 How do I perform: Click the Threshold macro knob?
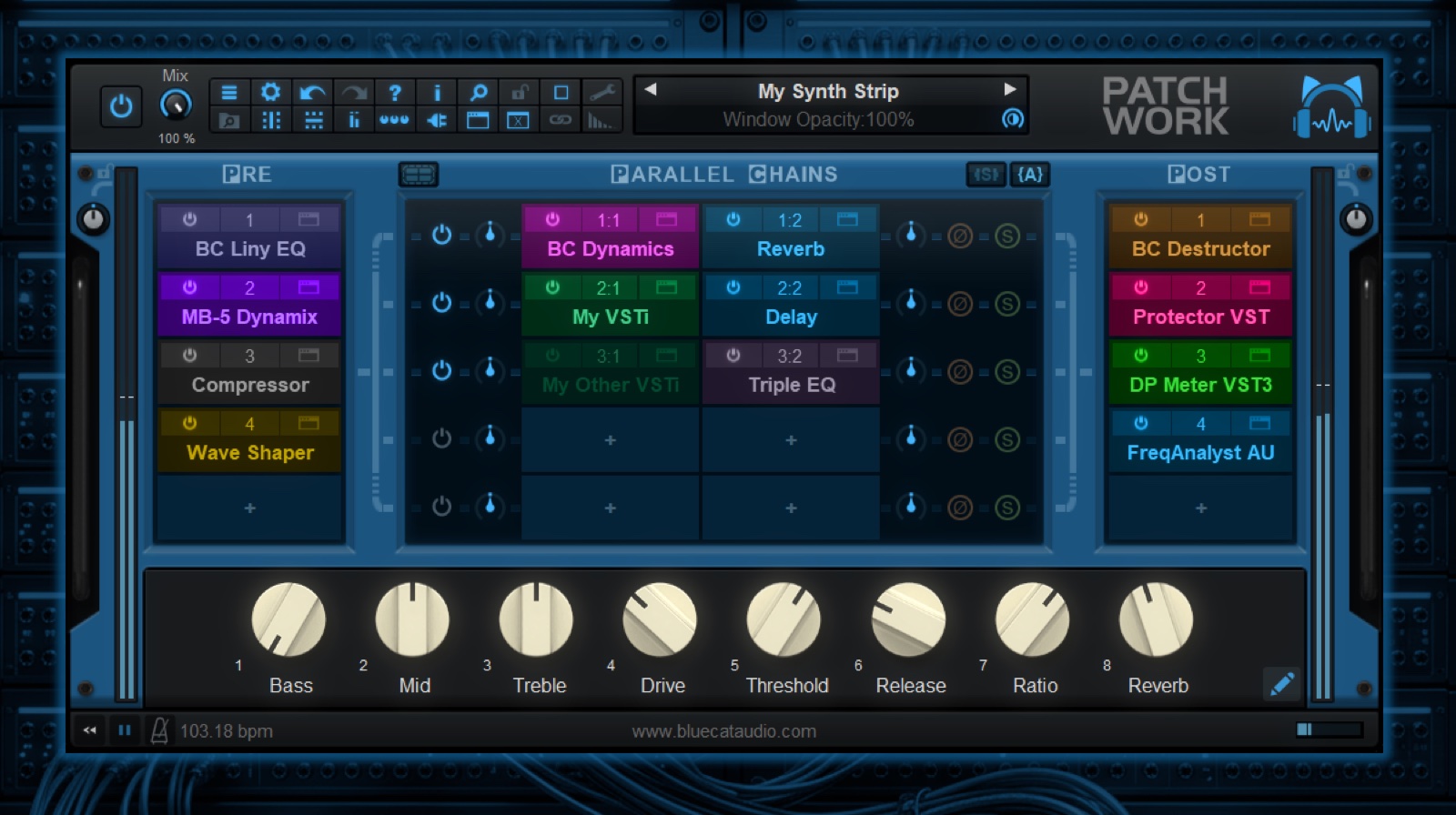click(784, 620)
